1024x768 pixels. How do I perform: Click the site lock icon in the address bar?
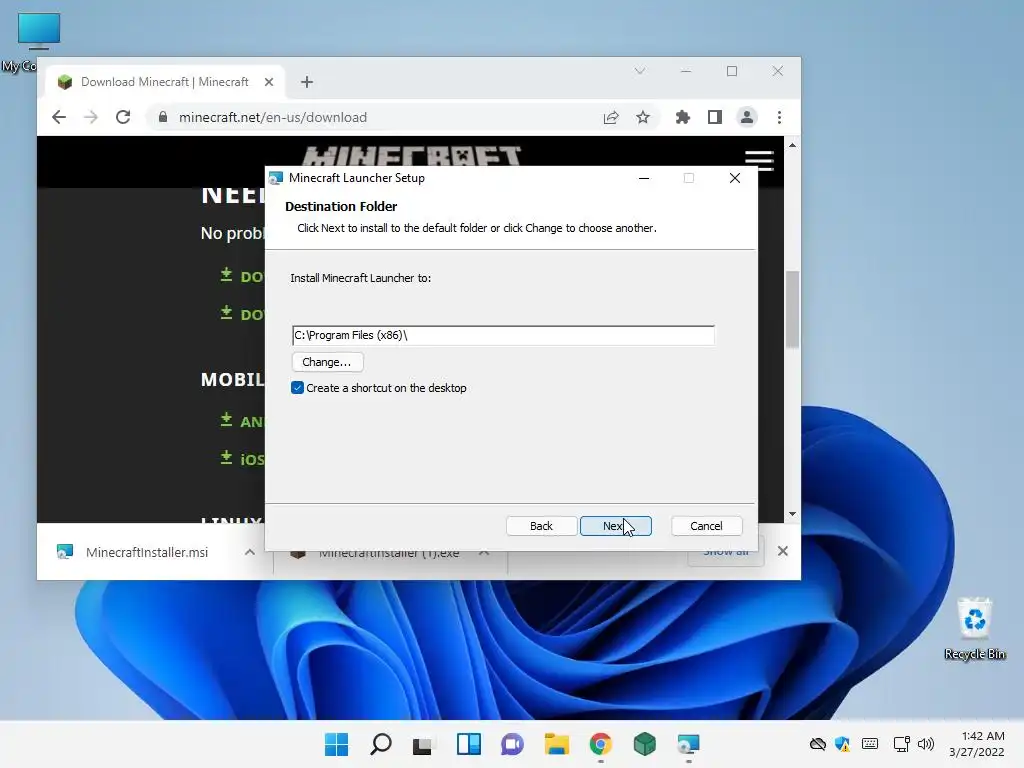[163, 118]
